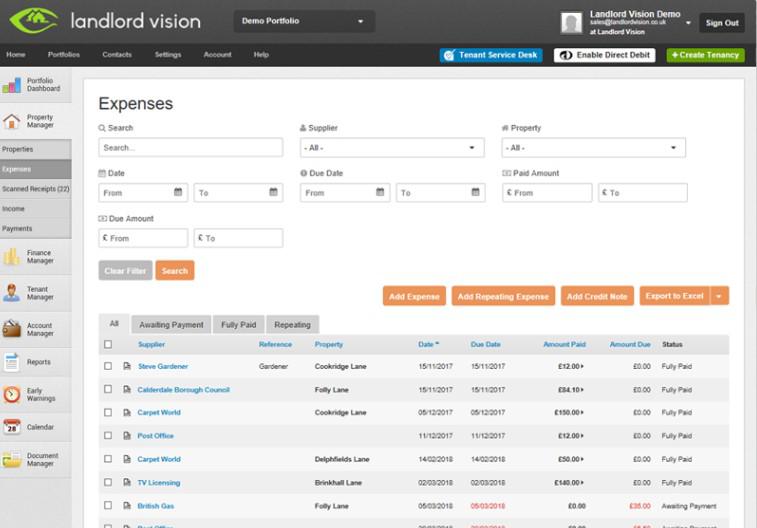Viewport: 757px width, 528px height.
Task: Open document icon for Steve Gardener row
Action: [x=127, y=366]
